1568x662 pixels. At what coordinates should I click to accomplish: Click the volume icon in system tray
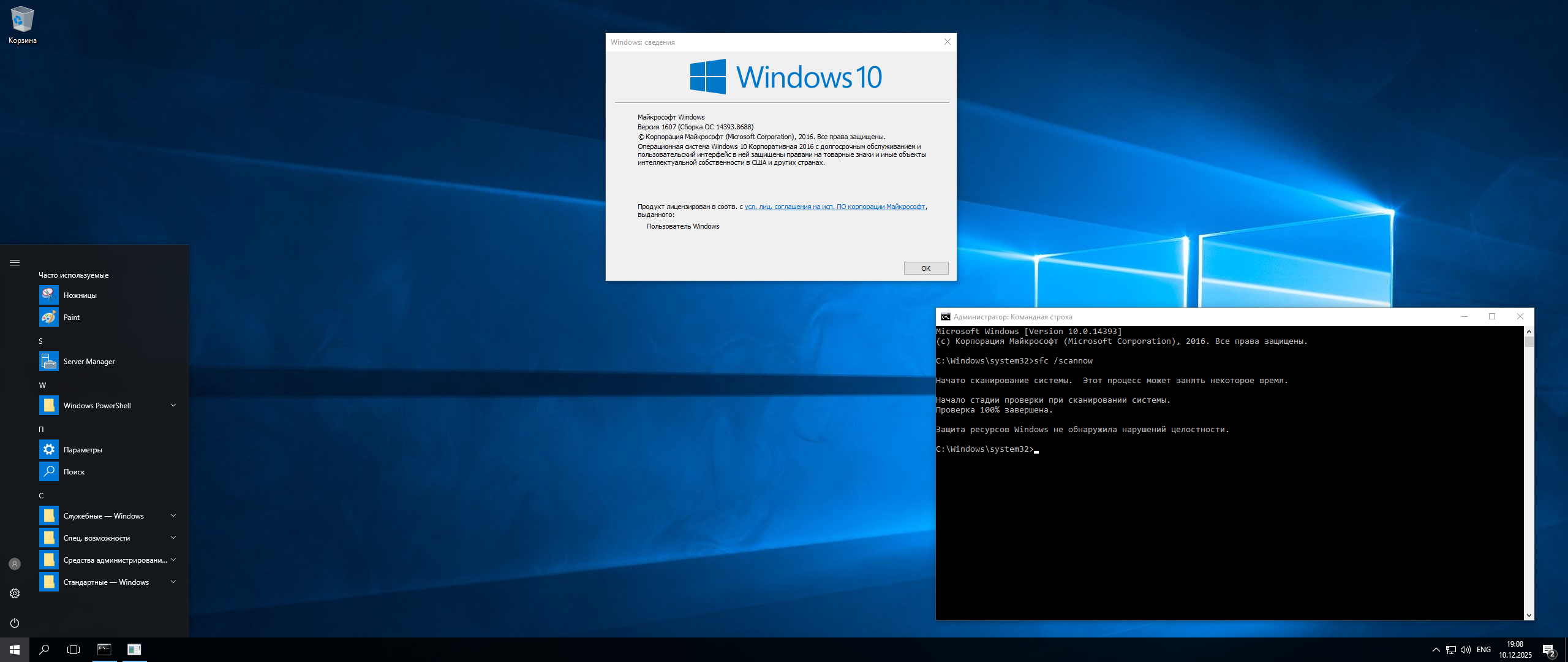[x=1465, y=650]
